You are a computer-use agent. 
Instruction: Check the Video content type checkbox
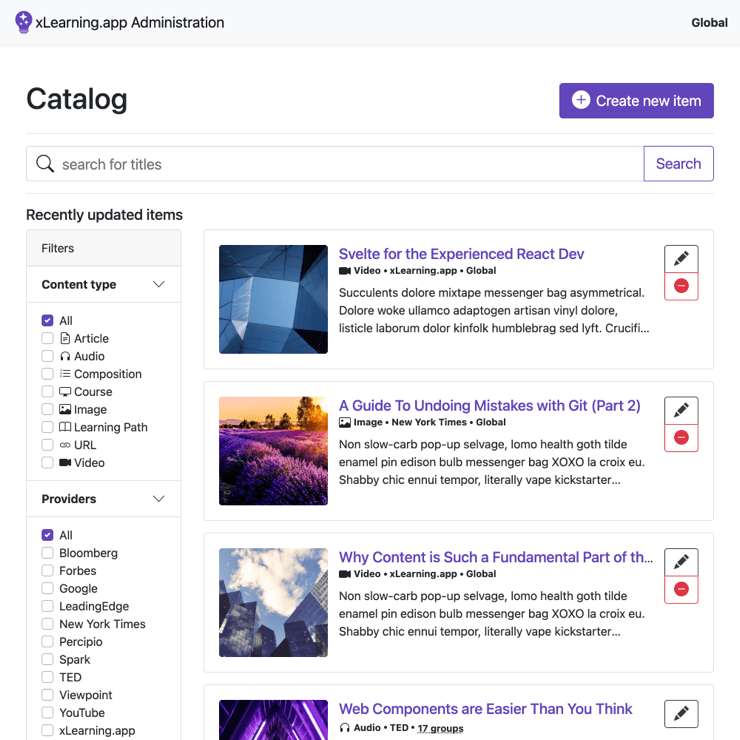click(48, 462)
